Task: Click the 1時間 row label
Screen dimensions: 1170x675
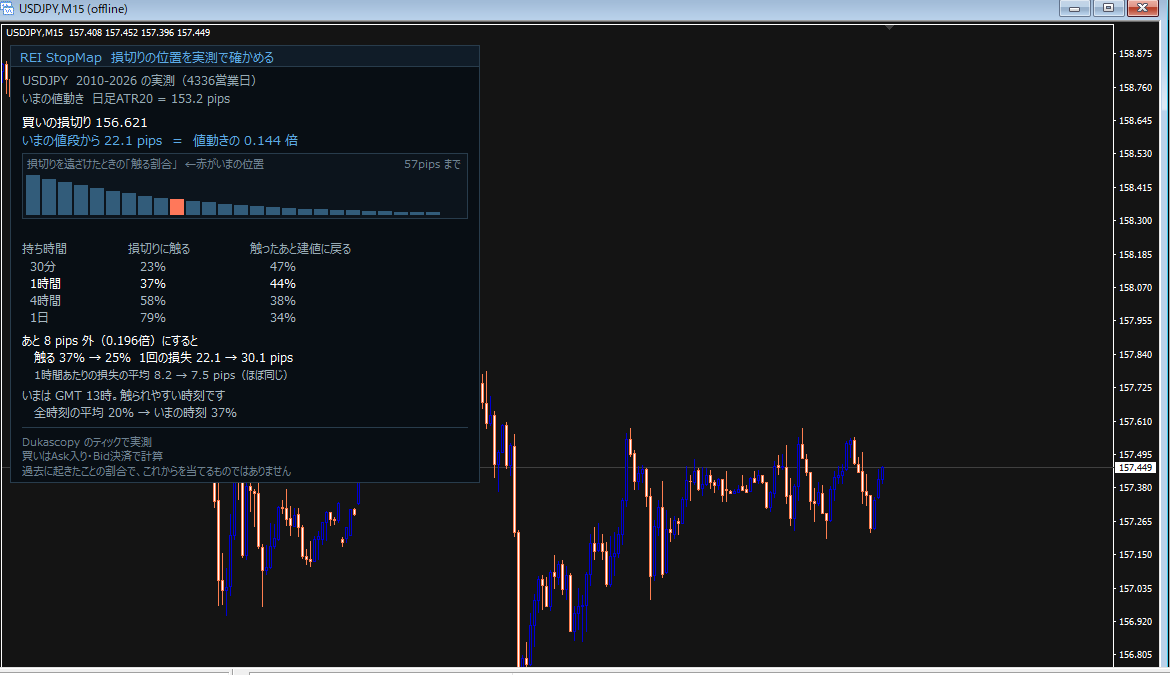Action: click(x=46, y=284)
